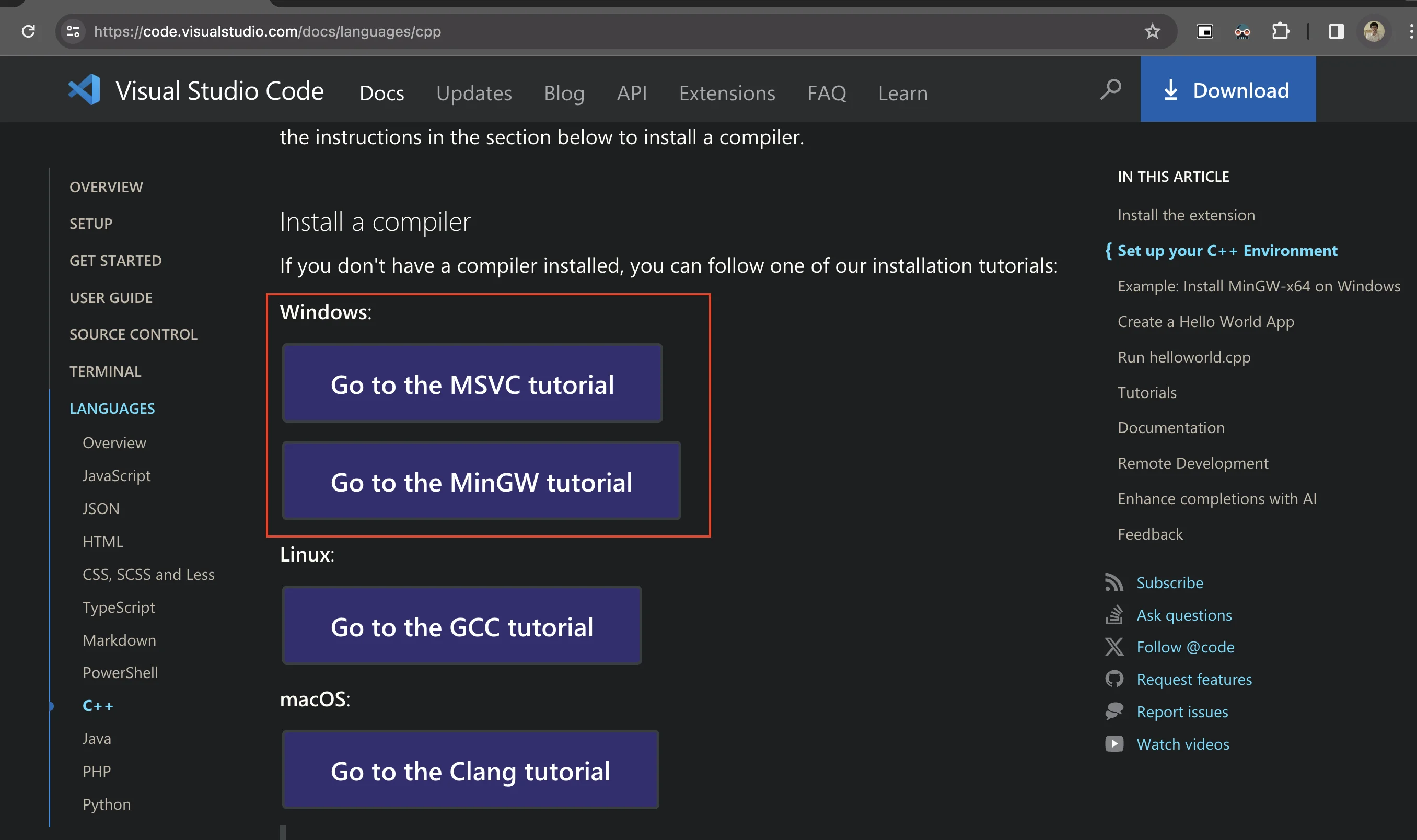This screenshot has width=1417, height=840.
Task: Jump to Remote Development section
Action: (x=1193, y=463)
